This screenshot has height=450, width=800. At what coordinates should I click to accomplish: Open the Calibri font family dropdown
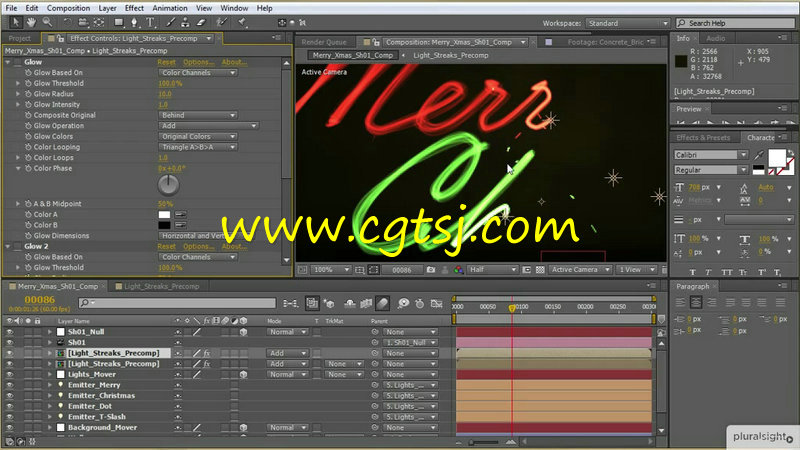coord(711,155)
